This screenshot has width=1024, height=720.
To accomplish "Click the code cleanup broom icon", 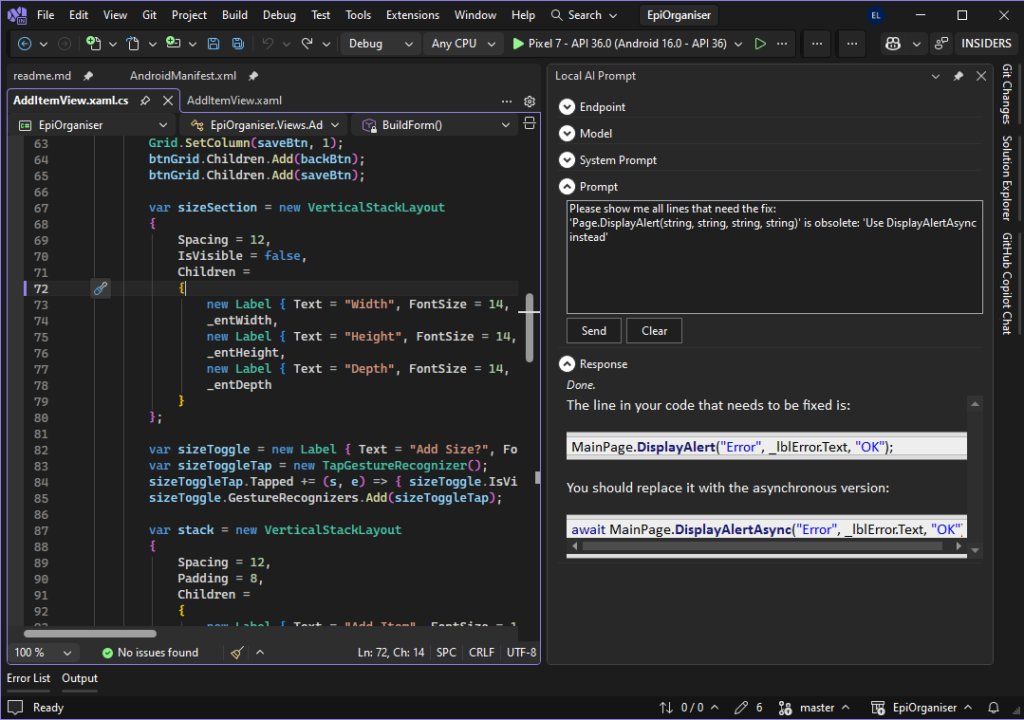I will [237, 652].
